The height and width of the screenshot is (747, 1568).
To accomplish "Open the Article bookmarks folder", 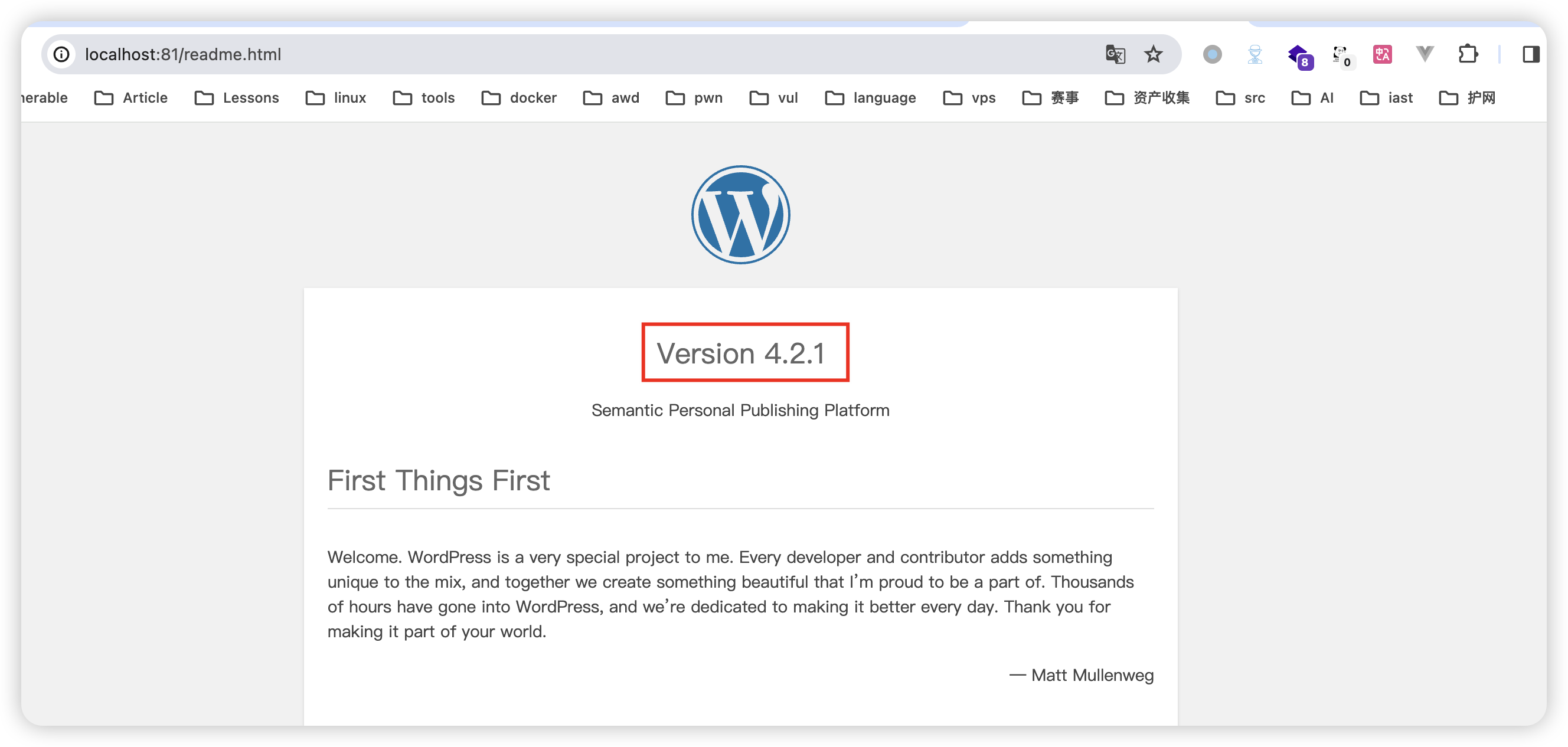I will pyautogui.click(x=131, y=97).
